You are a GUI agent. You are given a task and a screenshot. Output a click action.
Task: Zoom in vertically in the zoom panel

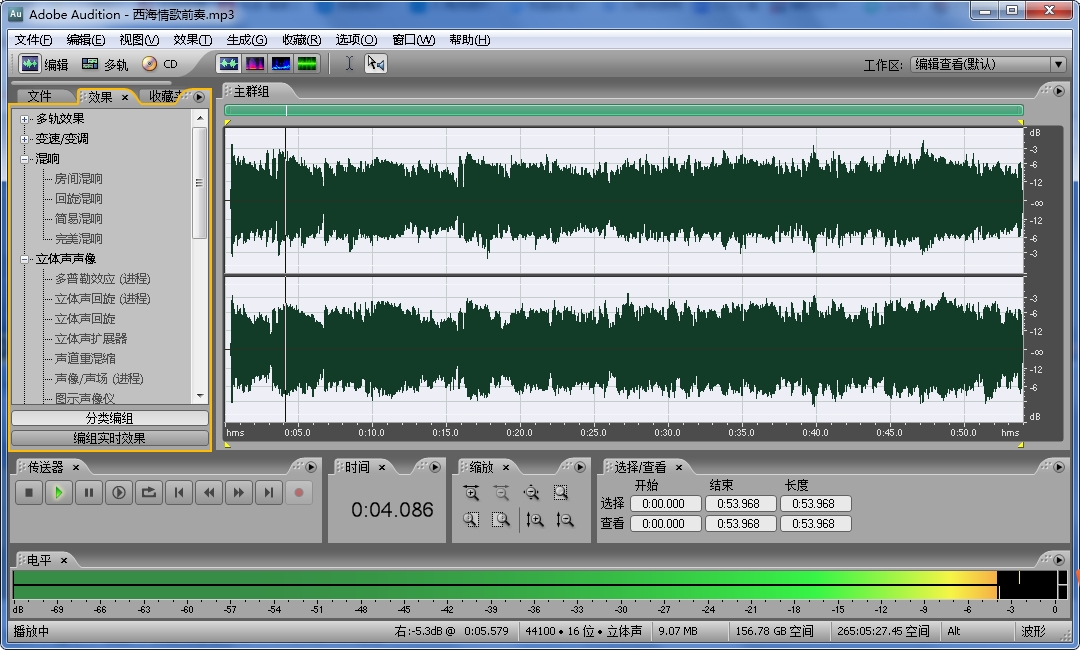tap(535, 520)
